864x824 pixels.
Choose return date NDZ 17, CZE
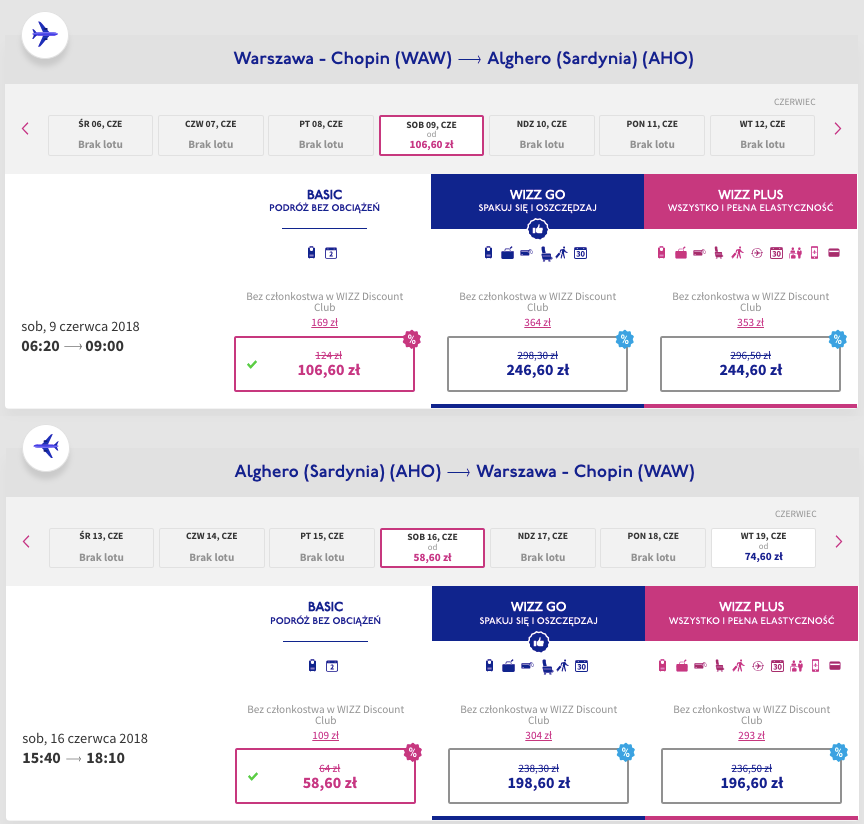(543, 548)
